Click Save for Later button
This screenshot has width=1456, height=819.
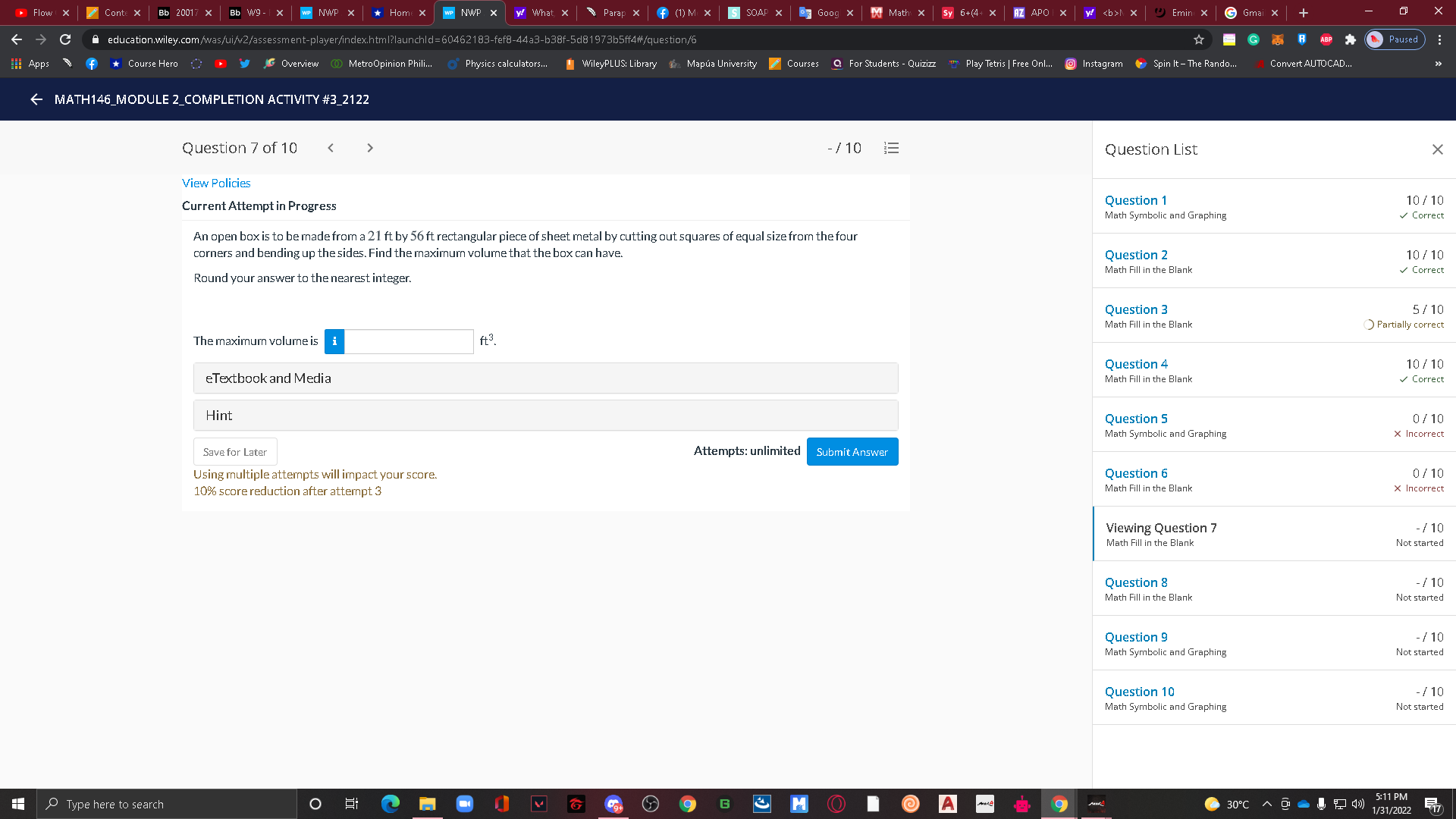tap(235, 452)
